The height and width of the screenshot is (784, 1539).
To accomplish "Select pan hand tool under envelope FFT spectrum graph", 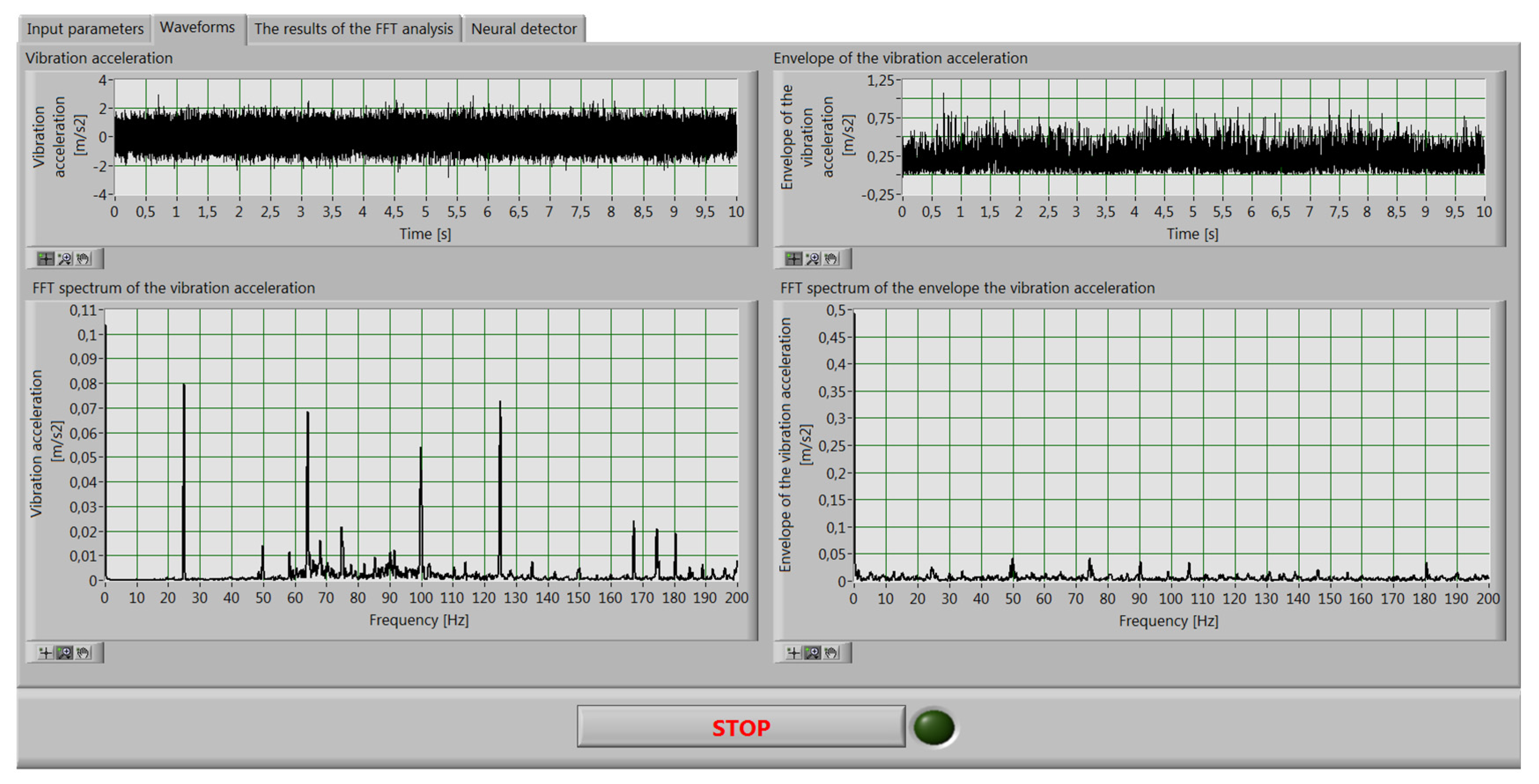I will coord(831,653).
